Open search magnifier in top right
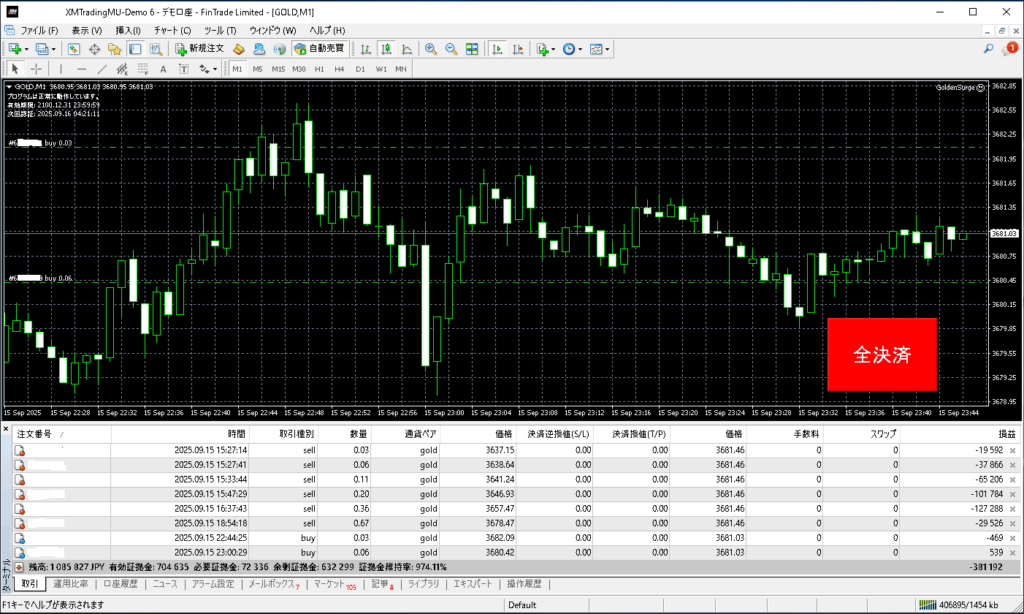 click(989, 48)
